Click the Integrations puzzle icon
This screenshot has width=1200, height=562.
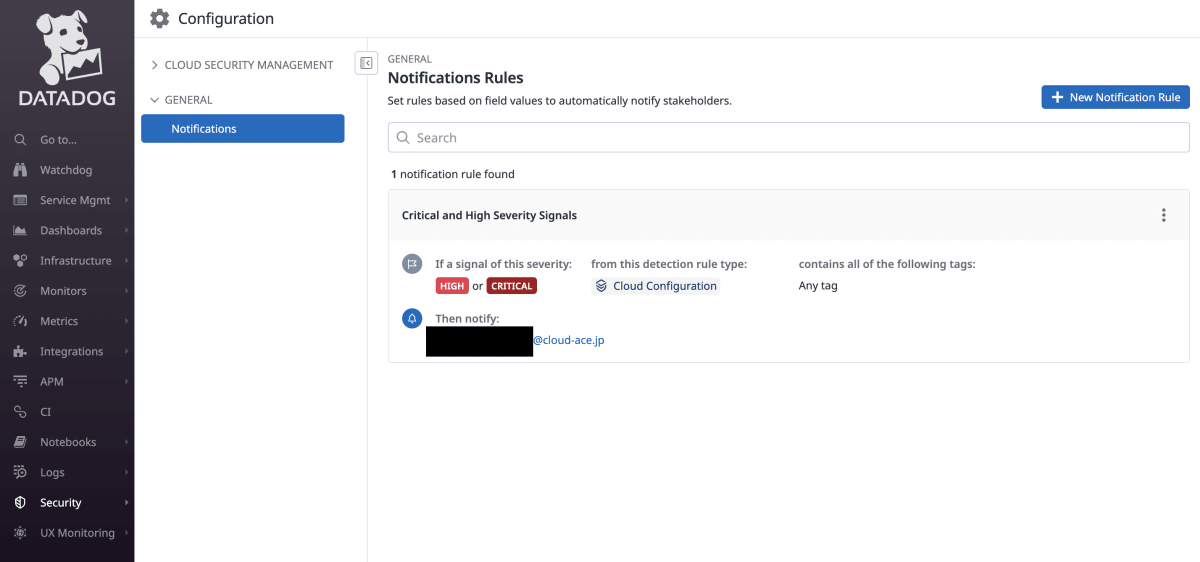[20, 351]
